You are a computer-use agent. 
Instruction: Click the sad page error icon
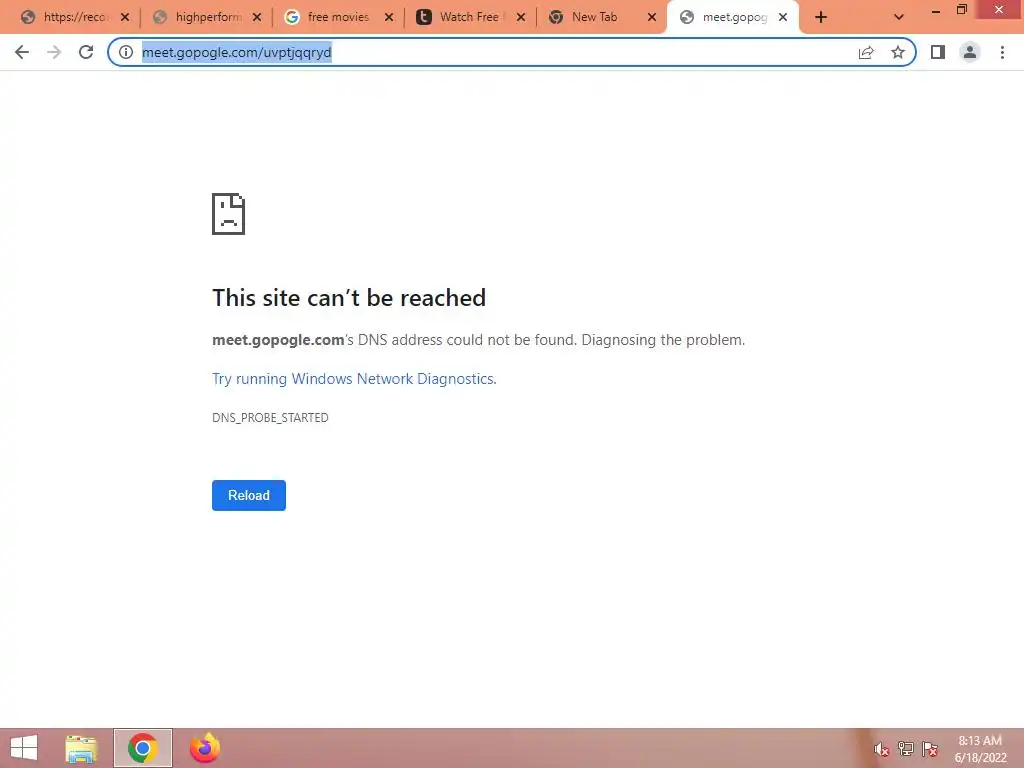point(229,214)
